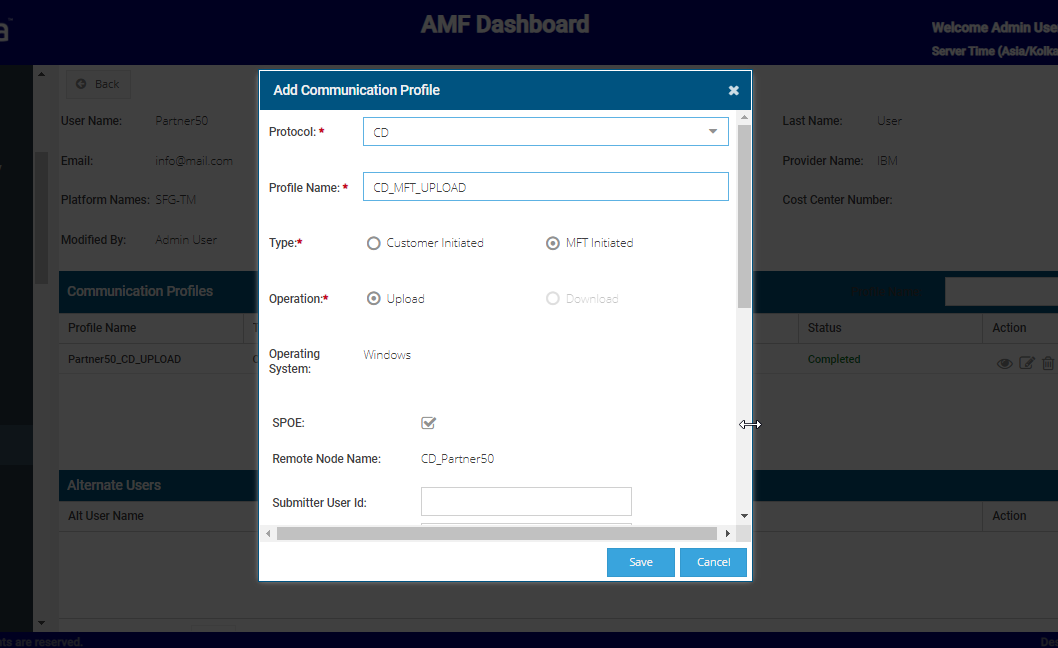Image resolution: width=1058 pixels, height=648 pixels.
Task: Click the Submitter User Id field
Action: tap(526, 502)
